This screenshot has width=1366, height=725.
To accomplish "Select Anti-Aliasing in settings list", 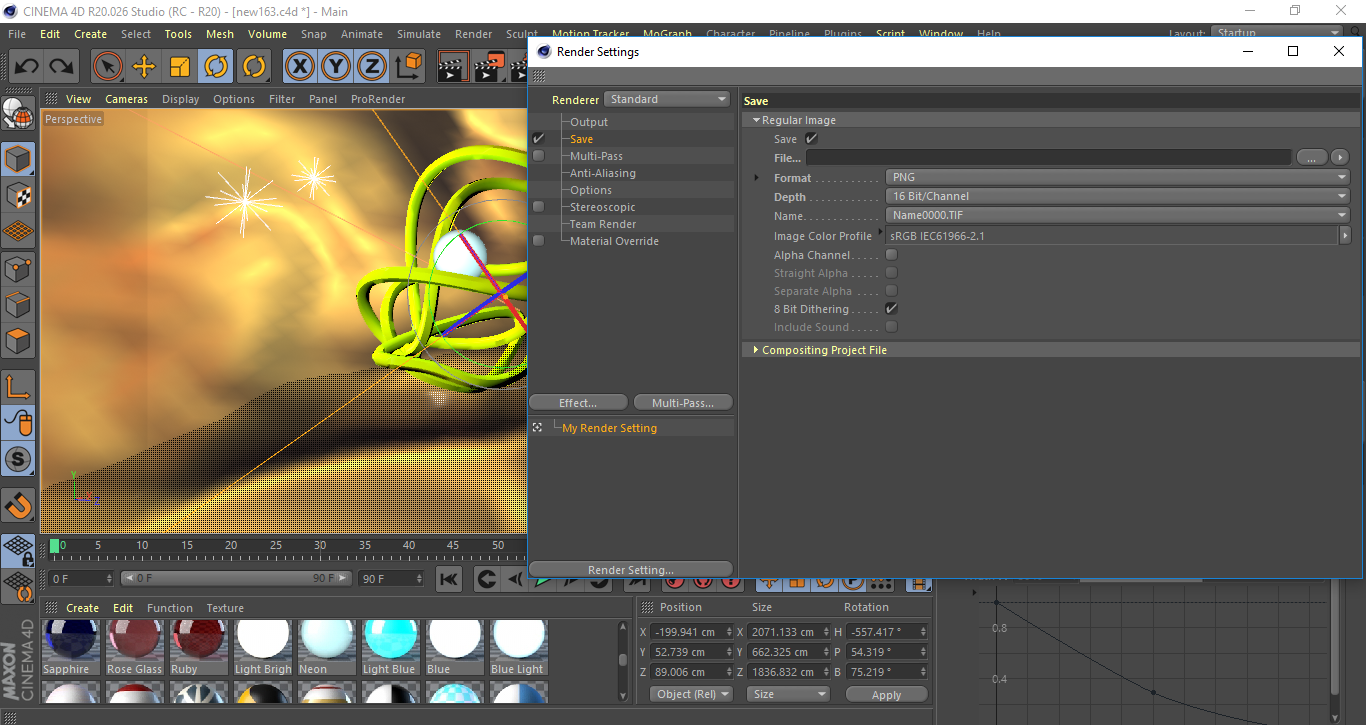I will [603, 173].
